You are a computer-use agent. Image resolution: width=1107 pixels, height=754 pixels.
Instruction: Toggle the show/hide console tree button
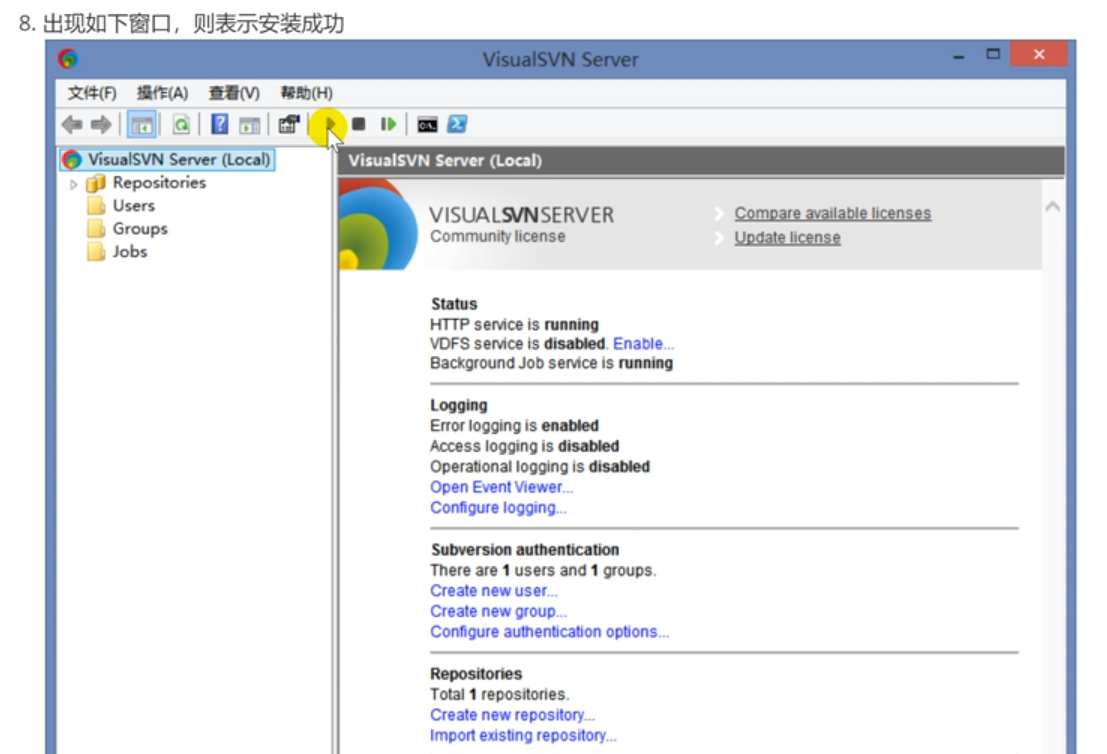pyautogui.click(x=142, y=125)
